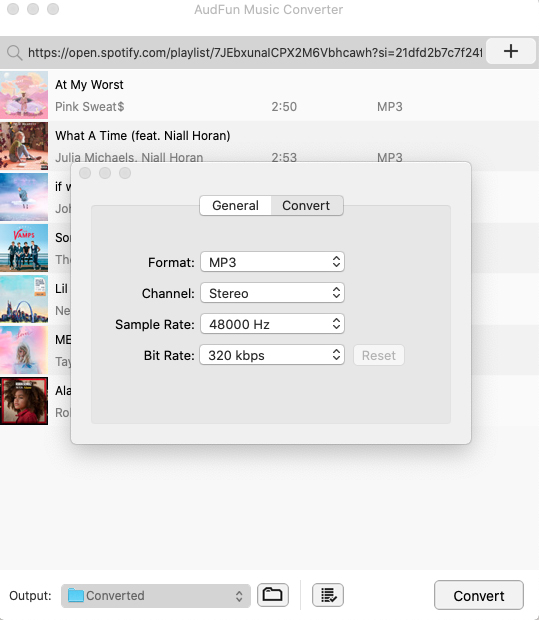Open the Sample Rate dropdown 48000 Hz

(x=272, y=324)
